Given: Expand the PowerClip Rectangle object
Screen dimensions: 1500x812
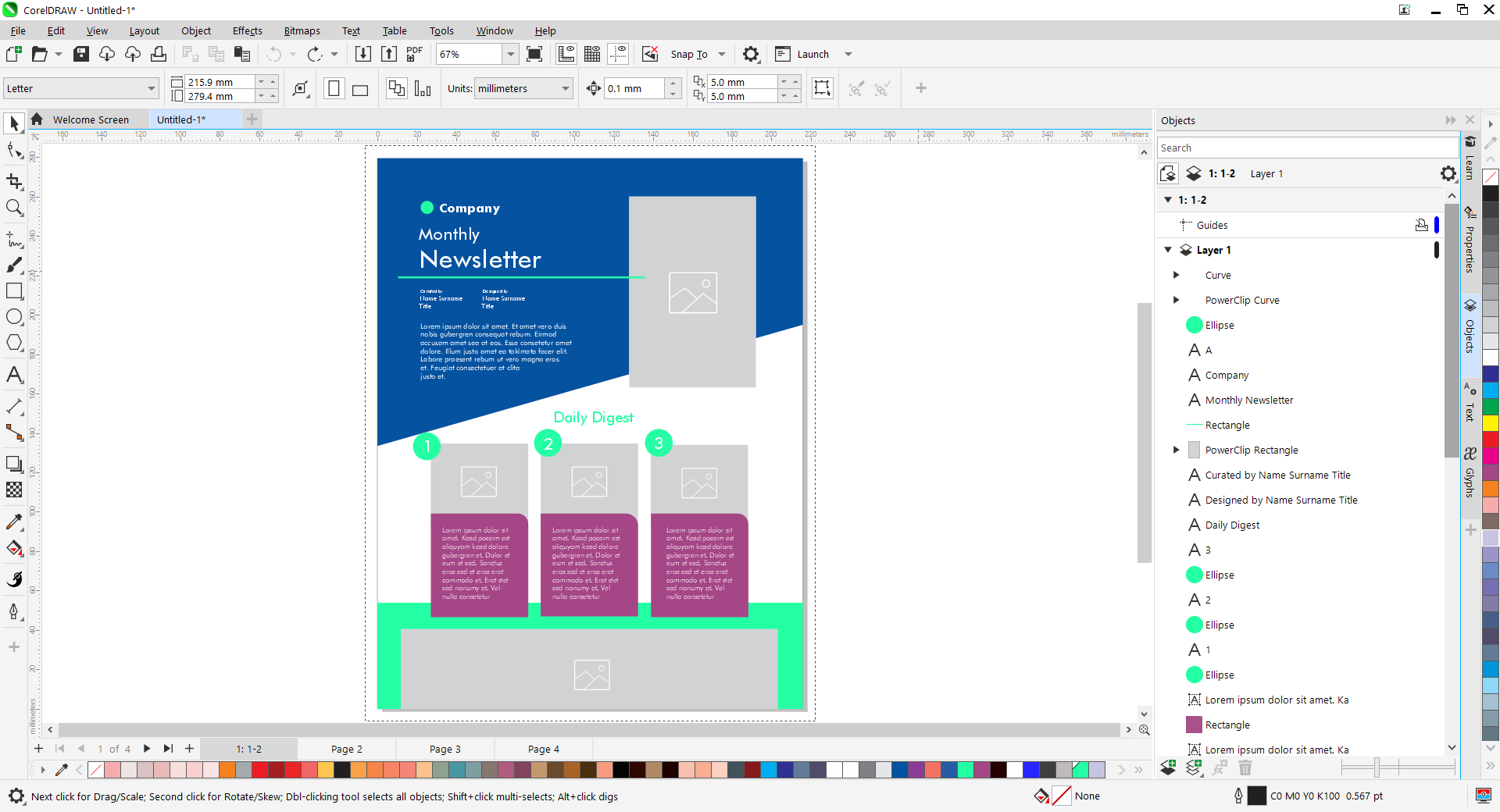Looking at the screenshot, I should click(1177, 450).
